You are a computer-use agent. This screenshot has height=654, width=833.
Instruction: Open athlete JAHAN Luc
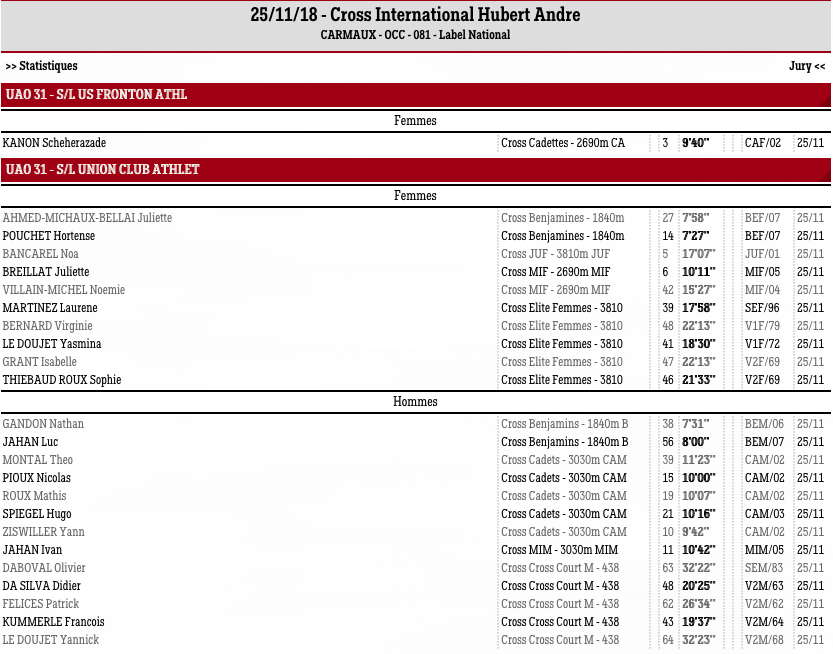(x=30, y=442)
